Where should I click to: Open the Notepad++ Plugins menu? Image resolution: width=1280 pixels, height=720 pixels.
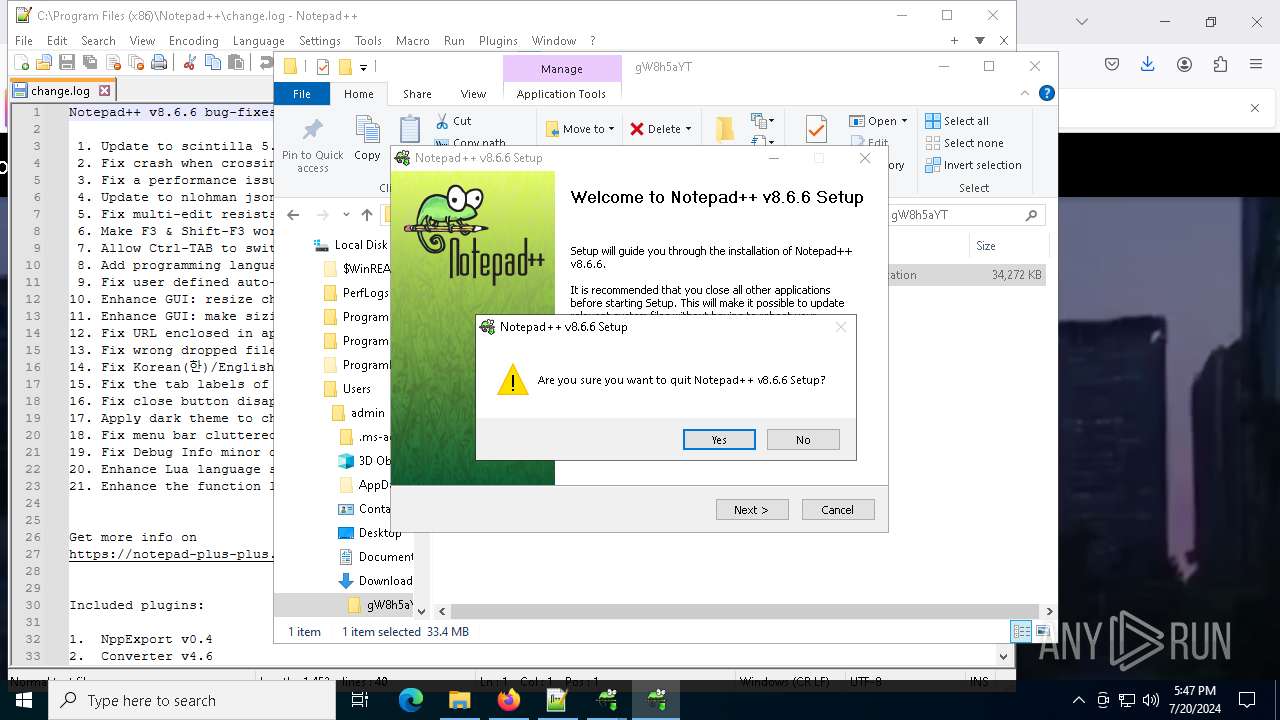[498, 41]
